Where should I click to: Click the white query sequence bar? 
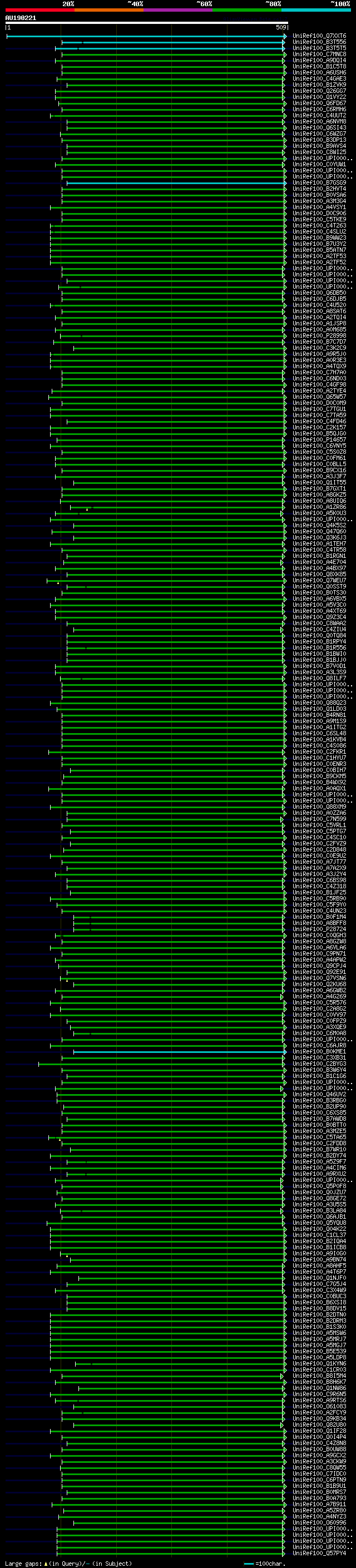click(x=146, y=23)
